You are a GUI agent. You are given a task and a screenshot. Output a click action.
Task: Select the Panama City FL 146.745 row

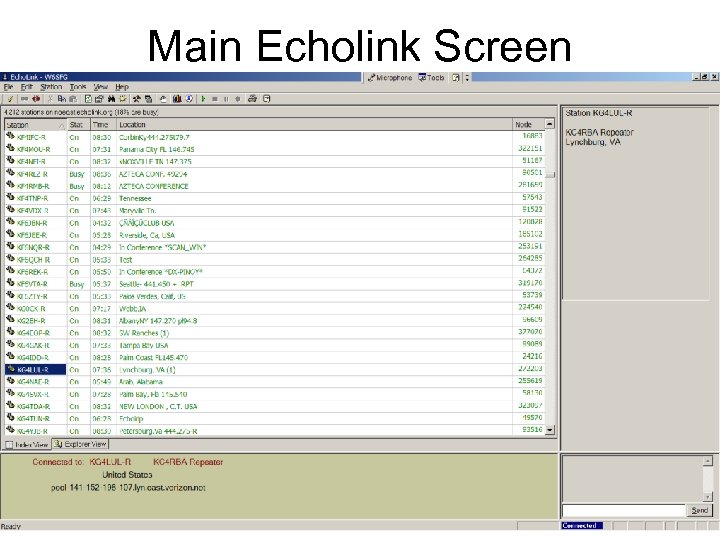[x=274, y=149]
